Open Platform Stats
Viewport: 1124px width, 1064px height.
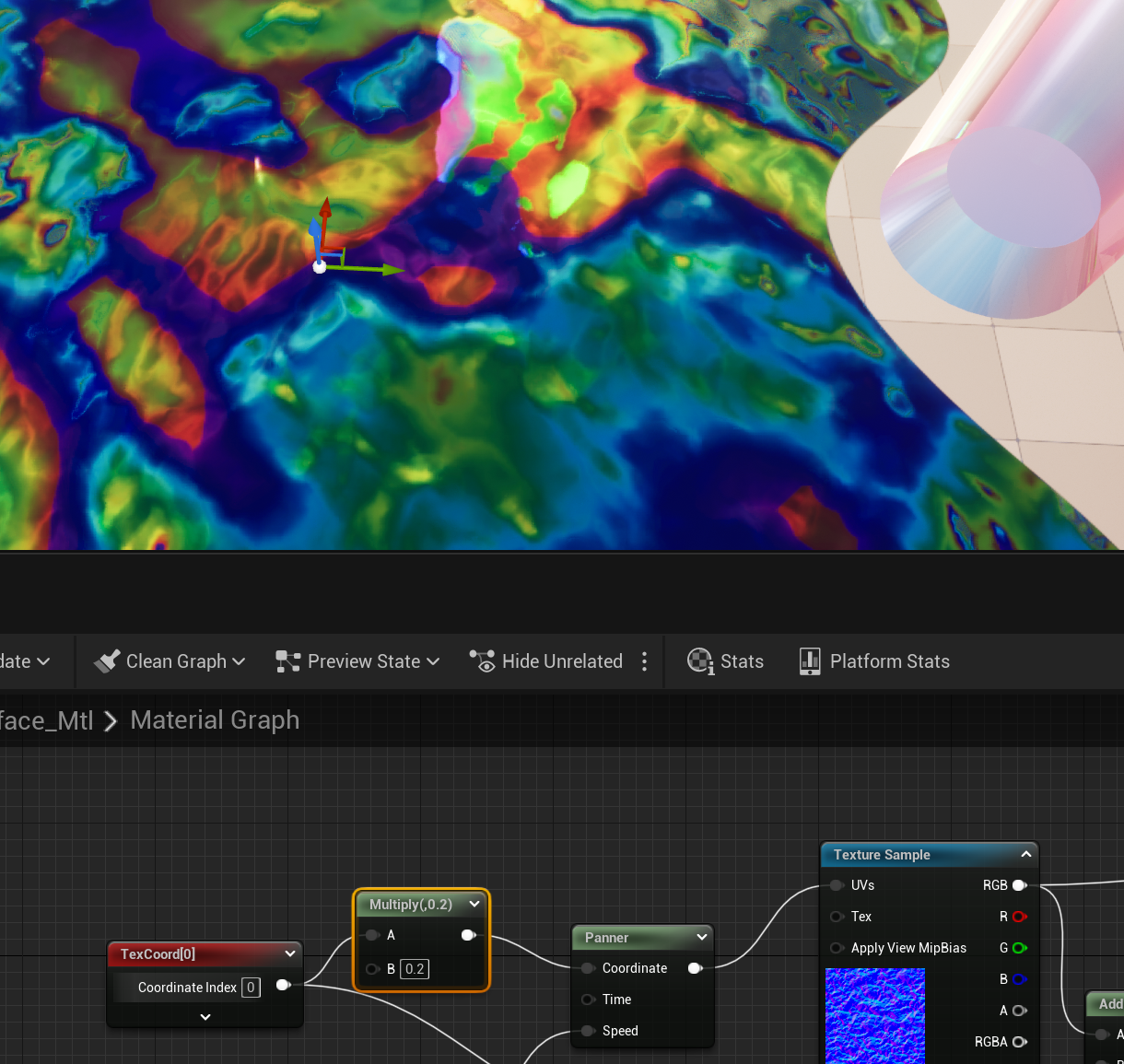coord(874,661)
